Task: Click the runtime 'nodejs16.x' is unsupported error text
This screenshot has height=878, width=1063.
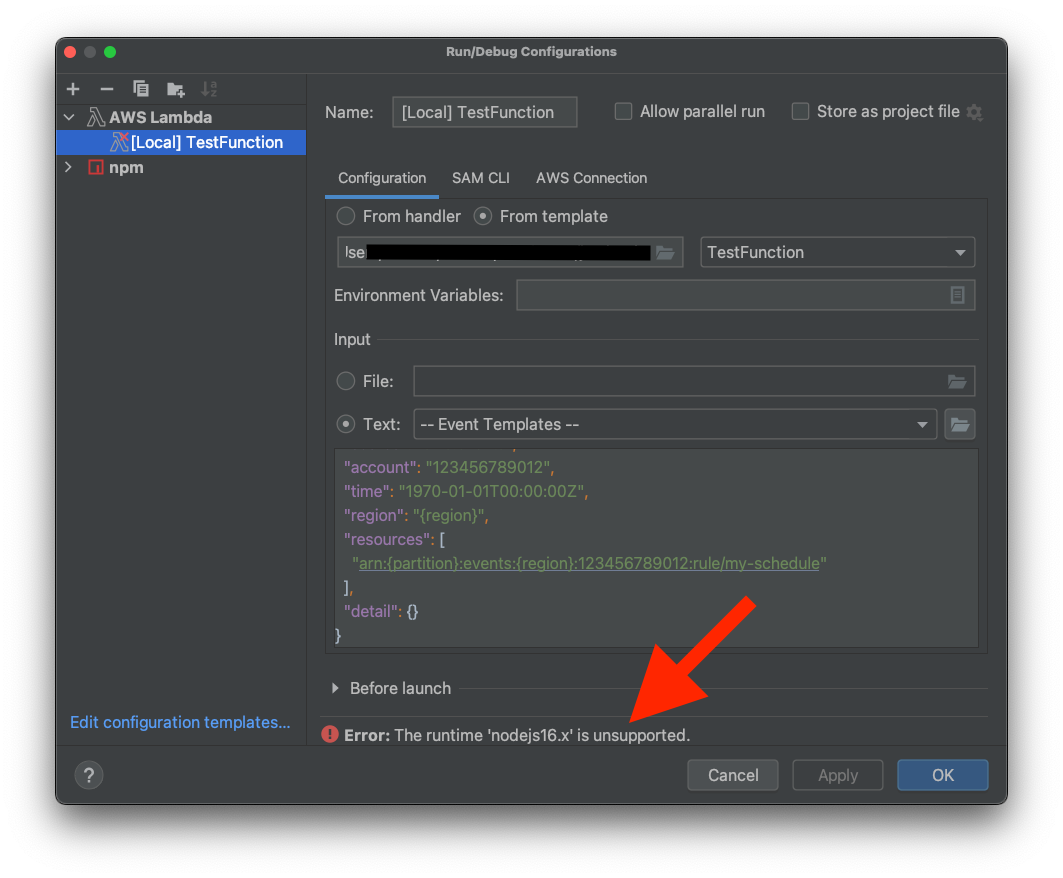Action: [x=542, y=735]
